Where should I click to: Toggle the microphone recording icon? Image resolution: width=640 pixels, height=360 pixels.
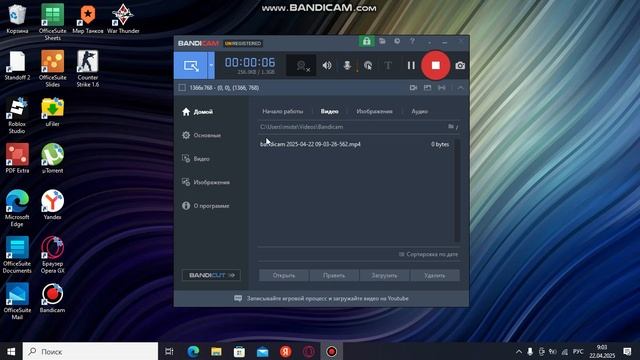(x=347, y=65)
